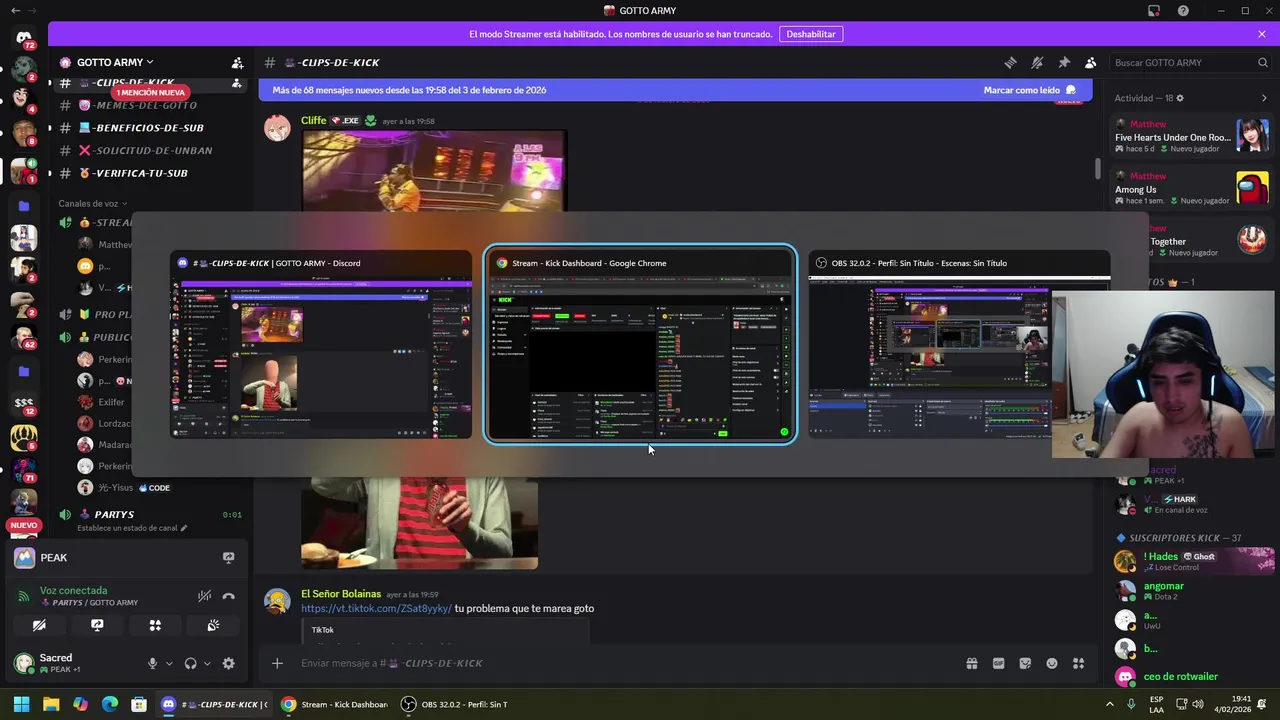Click the plus attach button in message bar
The width and height of the screenshot is (1280, 720).
(x=277, y=663)
